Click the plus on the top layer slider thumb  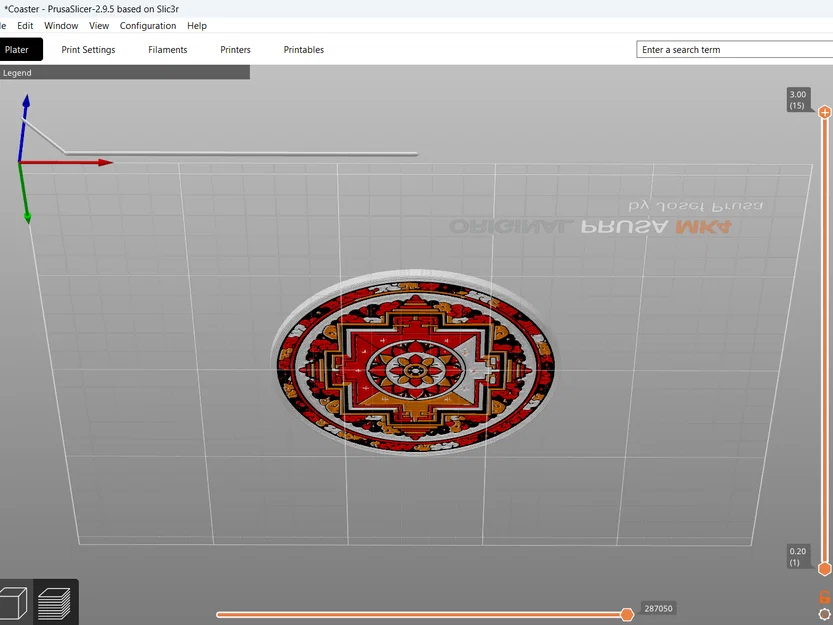(x=824, y=112)
